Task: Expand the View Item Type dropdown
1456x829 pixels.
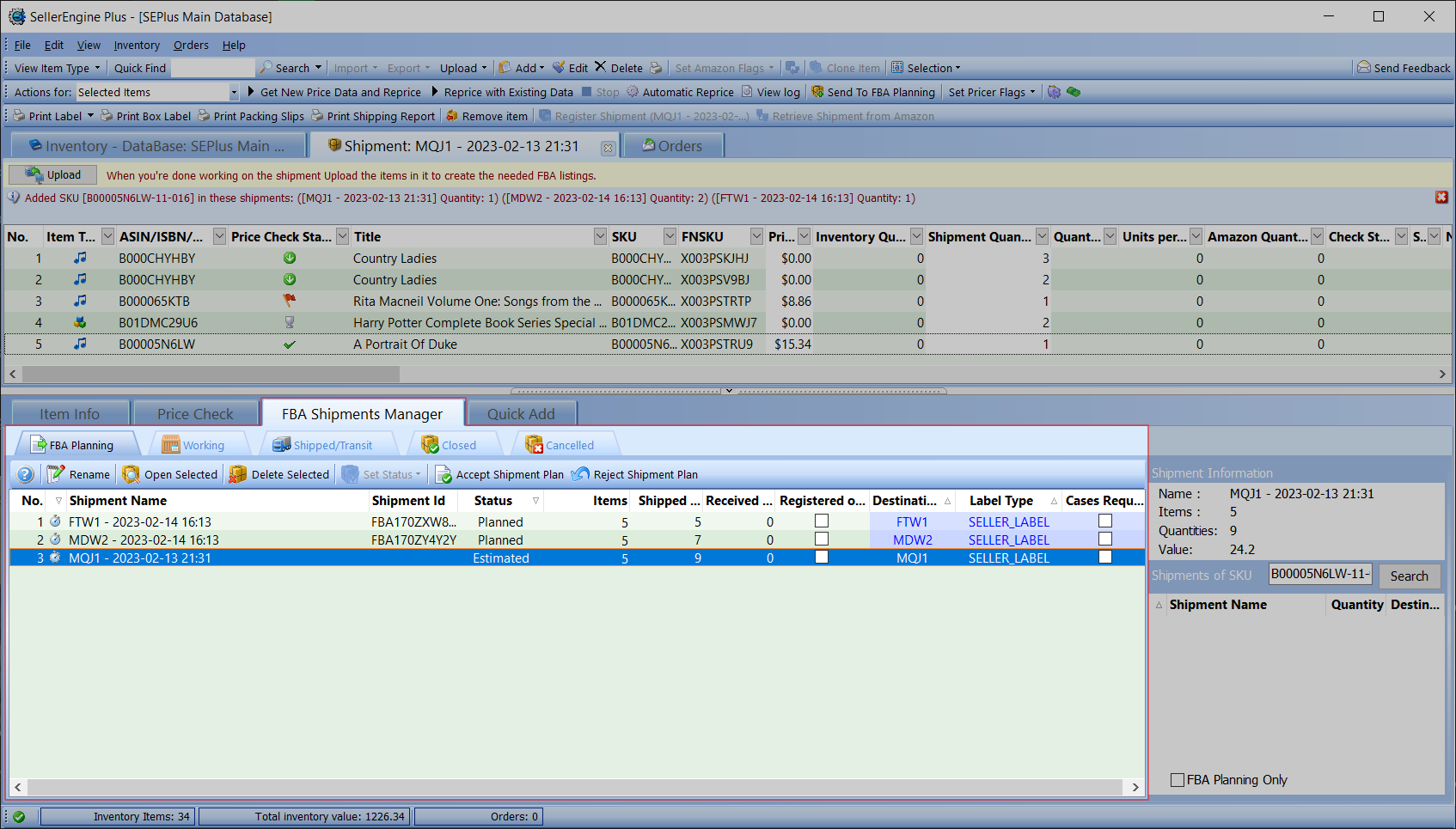Action: click(57, 68)
